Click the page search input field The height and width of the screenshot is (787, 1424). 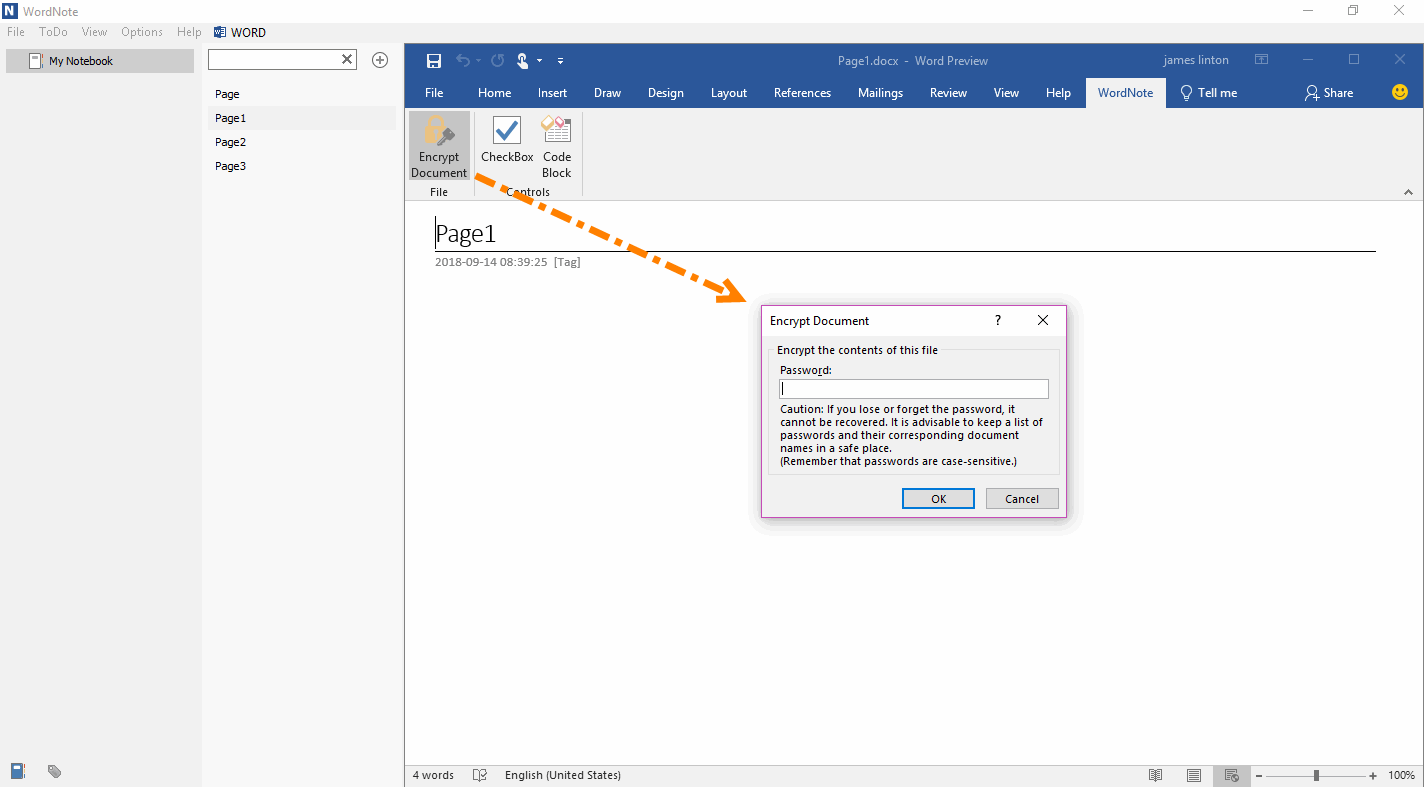click(273, 60)
